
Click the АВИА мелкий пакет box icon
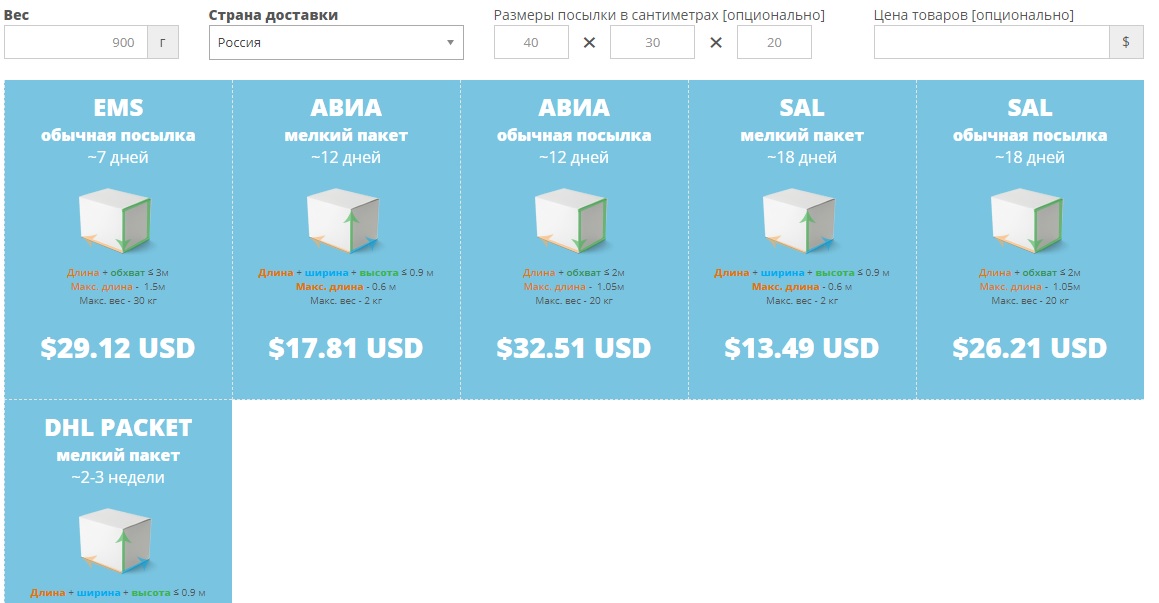coord(344,221)
